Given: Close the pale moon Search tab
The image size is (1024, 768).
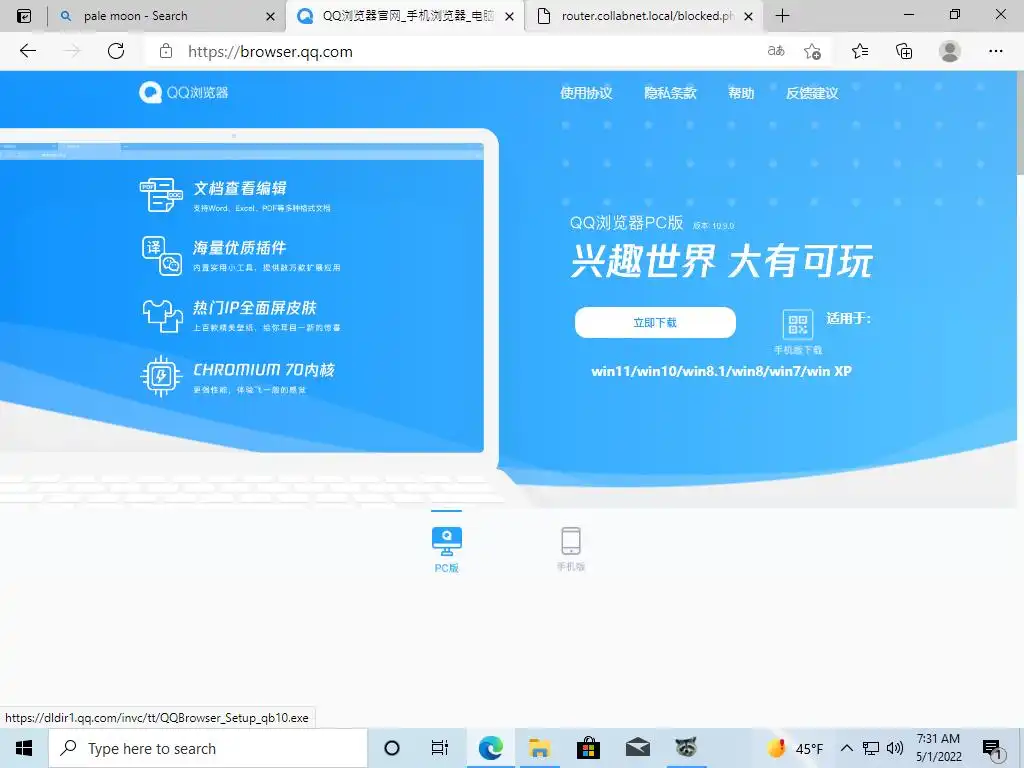Looking at the screenshot, I should [270, 16].
